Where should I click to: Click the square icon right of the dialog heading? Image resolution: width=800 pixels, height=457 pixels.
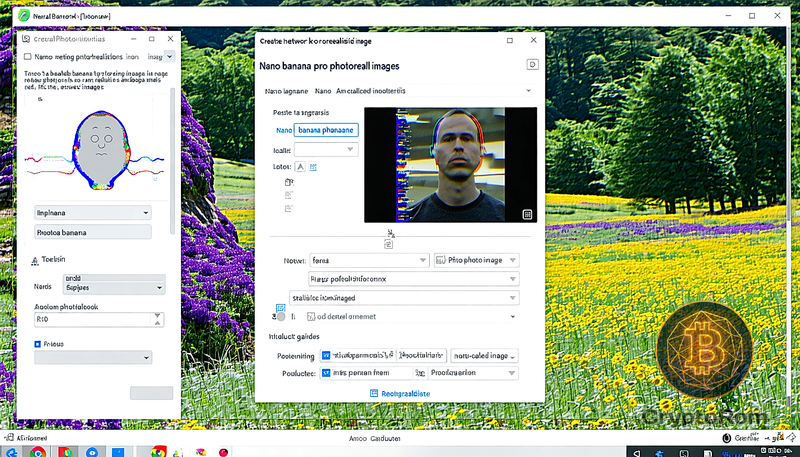point(532,64)
